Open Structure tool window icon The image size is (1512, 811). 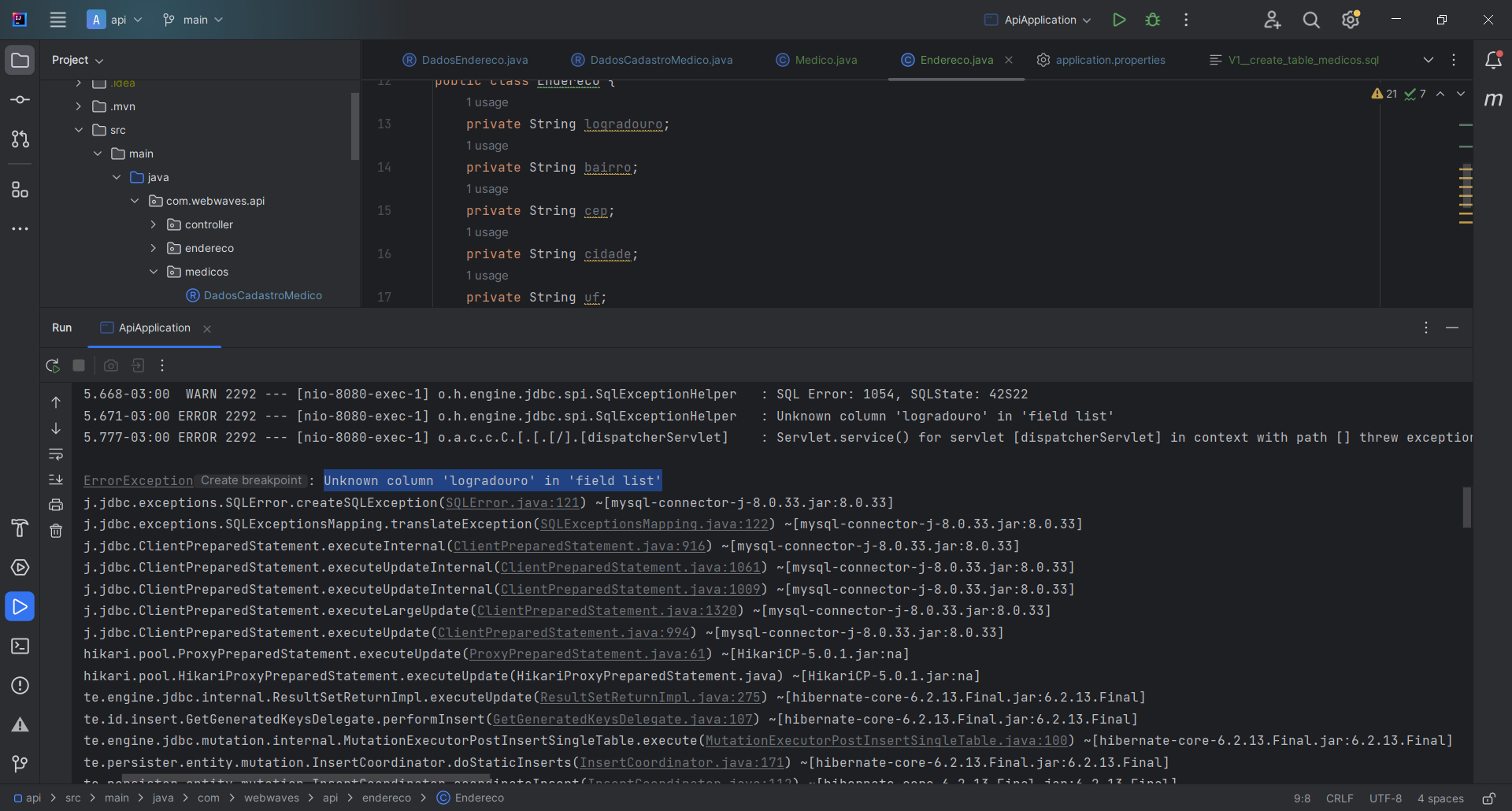click(x=20, y=190)
